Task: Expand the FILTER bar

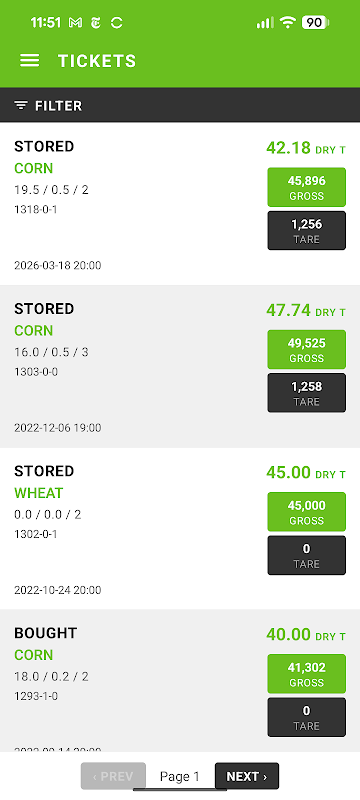Action: pyautogui.click(x=180, y=106)
